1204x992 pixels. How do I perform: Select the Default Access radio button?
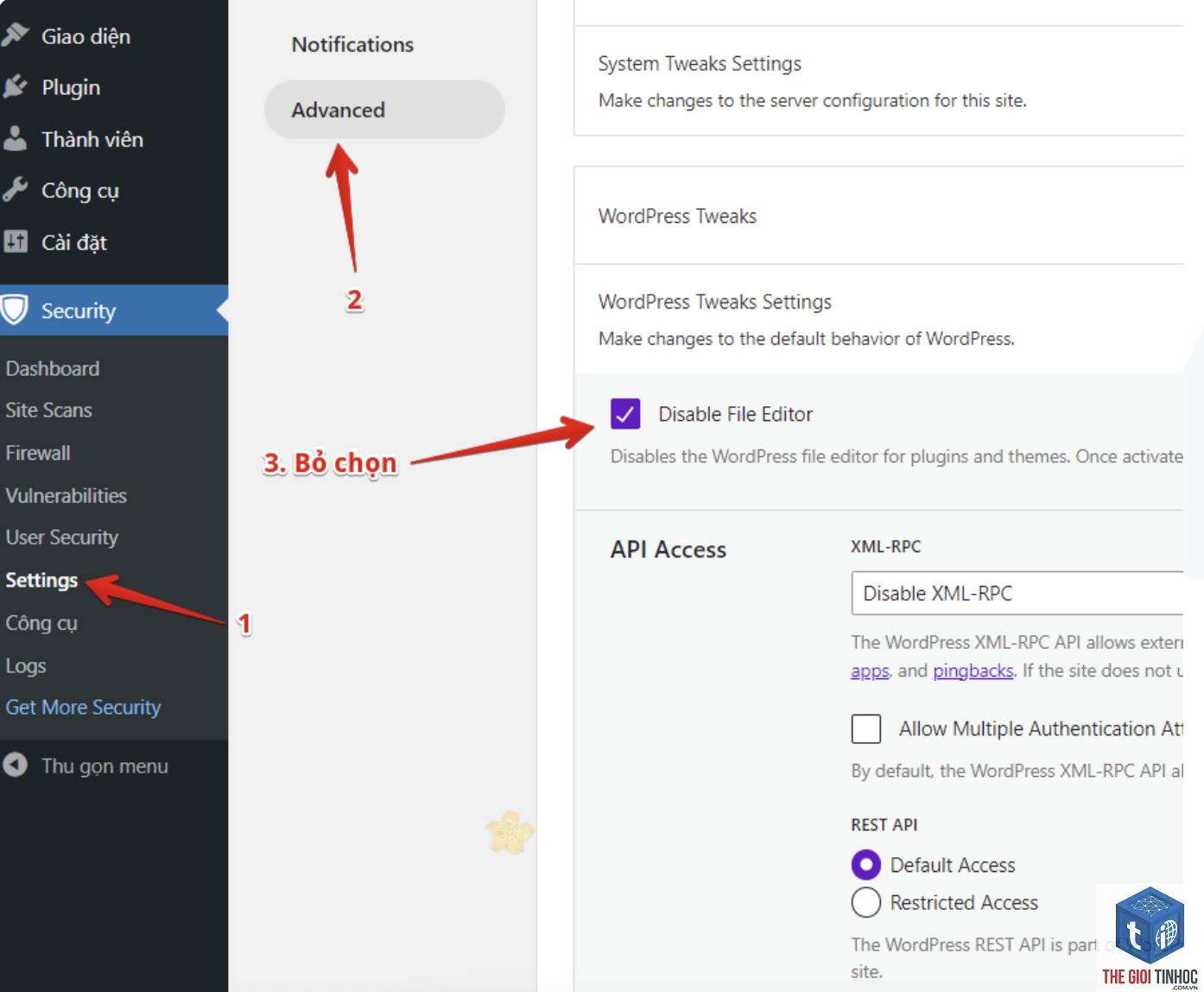865,864
